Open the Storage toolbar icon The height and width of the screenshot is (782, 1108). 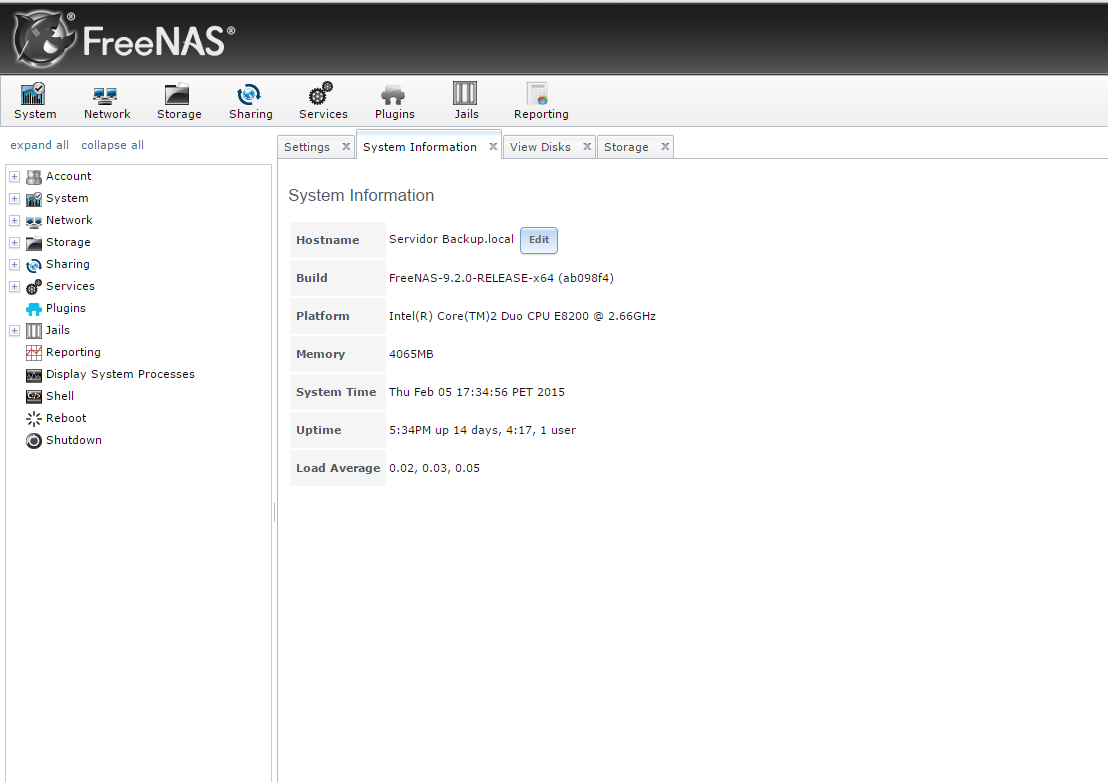tap(179, 101)
